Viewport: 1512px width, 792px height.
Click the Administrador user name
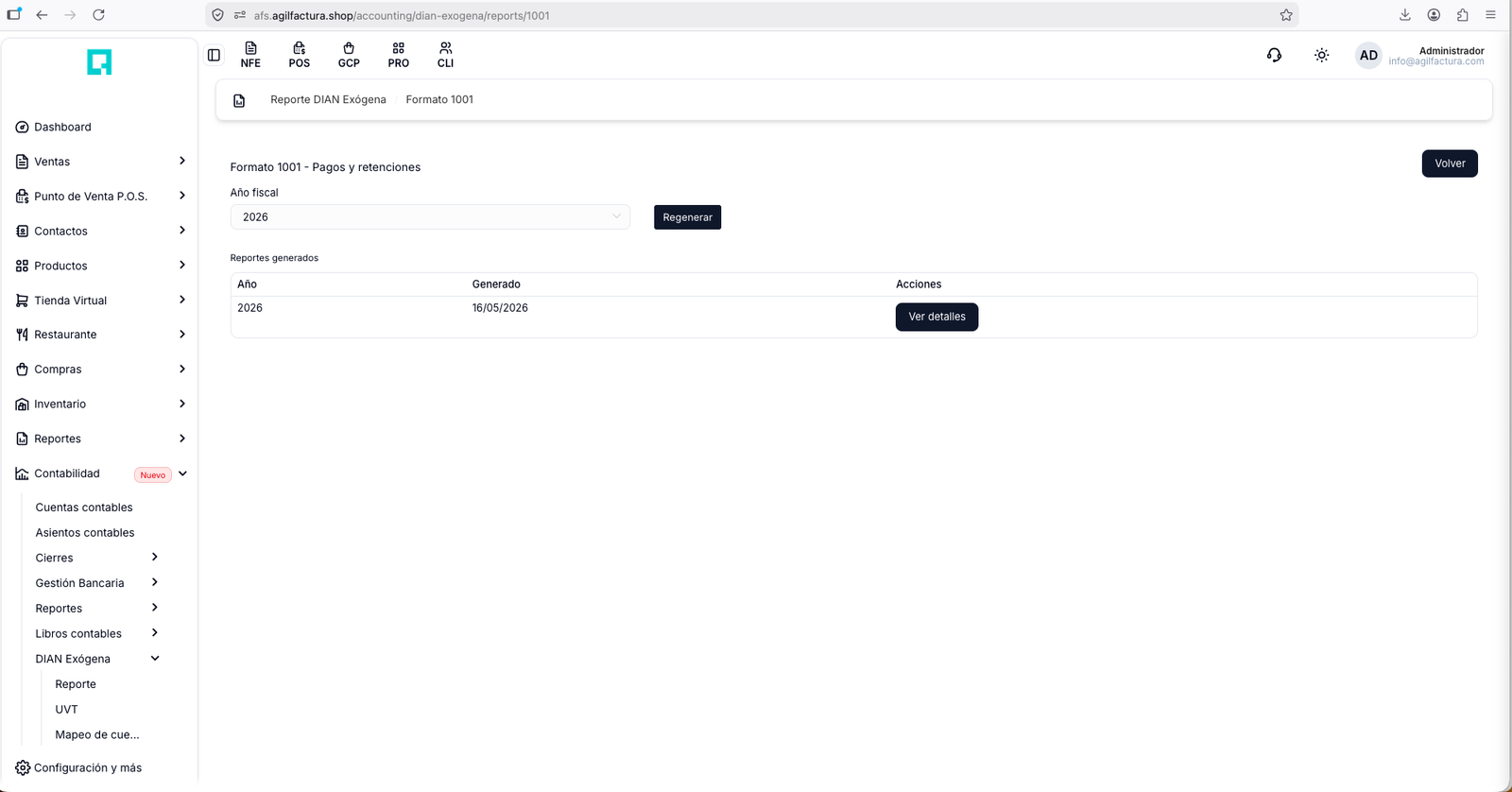[x=1452, y=51]
